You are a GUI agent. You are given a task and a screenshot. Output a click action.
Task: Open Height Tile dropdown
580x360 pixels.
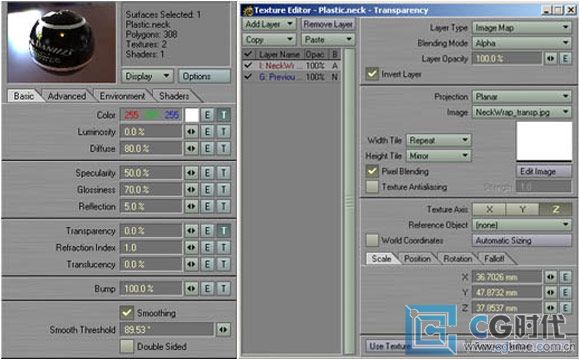pos(439,156)
